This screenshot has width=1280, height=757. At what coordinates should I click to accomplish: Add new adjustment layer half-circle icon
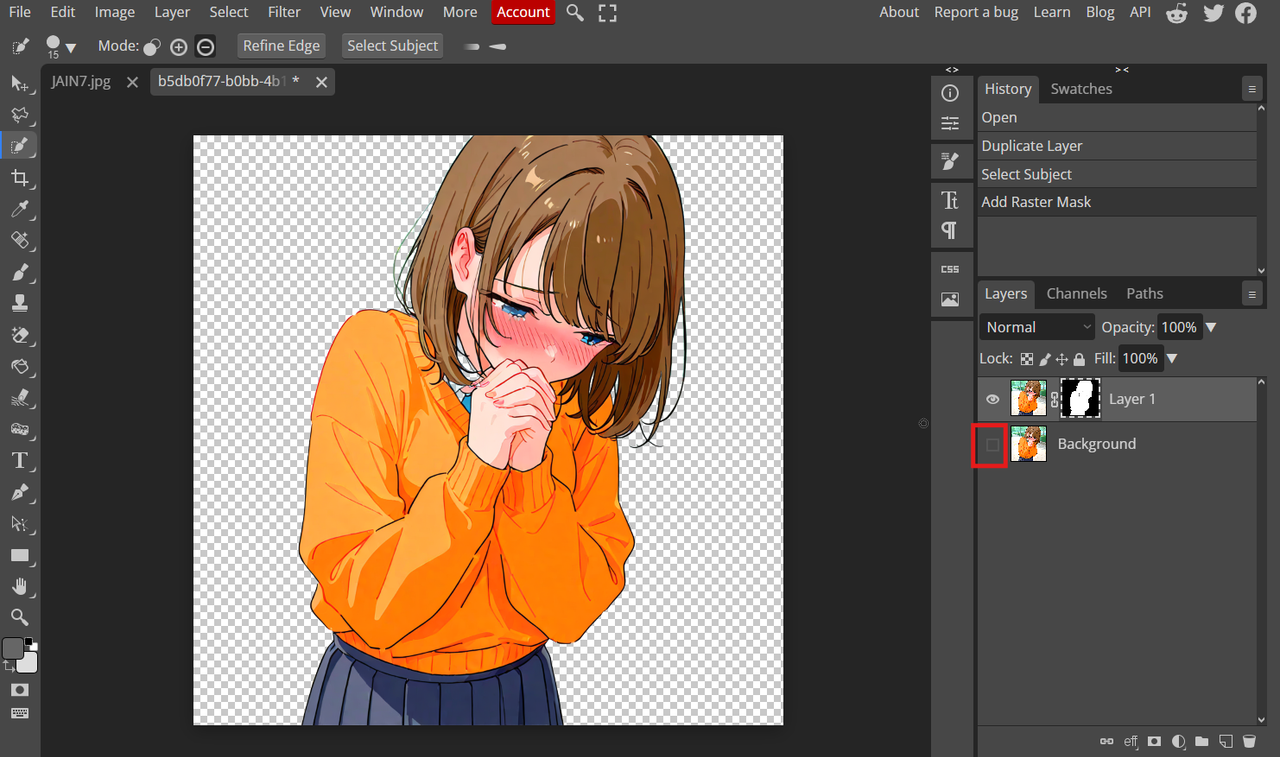(1179, 742)
